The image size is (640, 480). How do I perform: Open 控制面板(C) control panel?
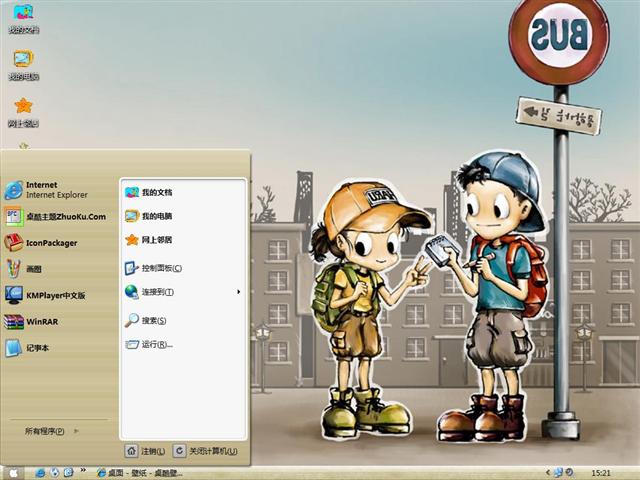click(153, 268)
